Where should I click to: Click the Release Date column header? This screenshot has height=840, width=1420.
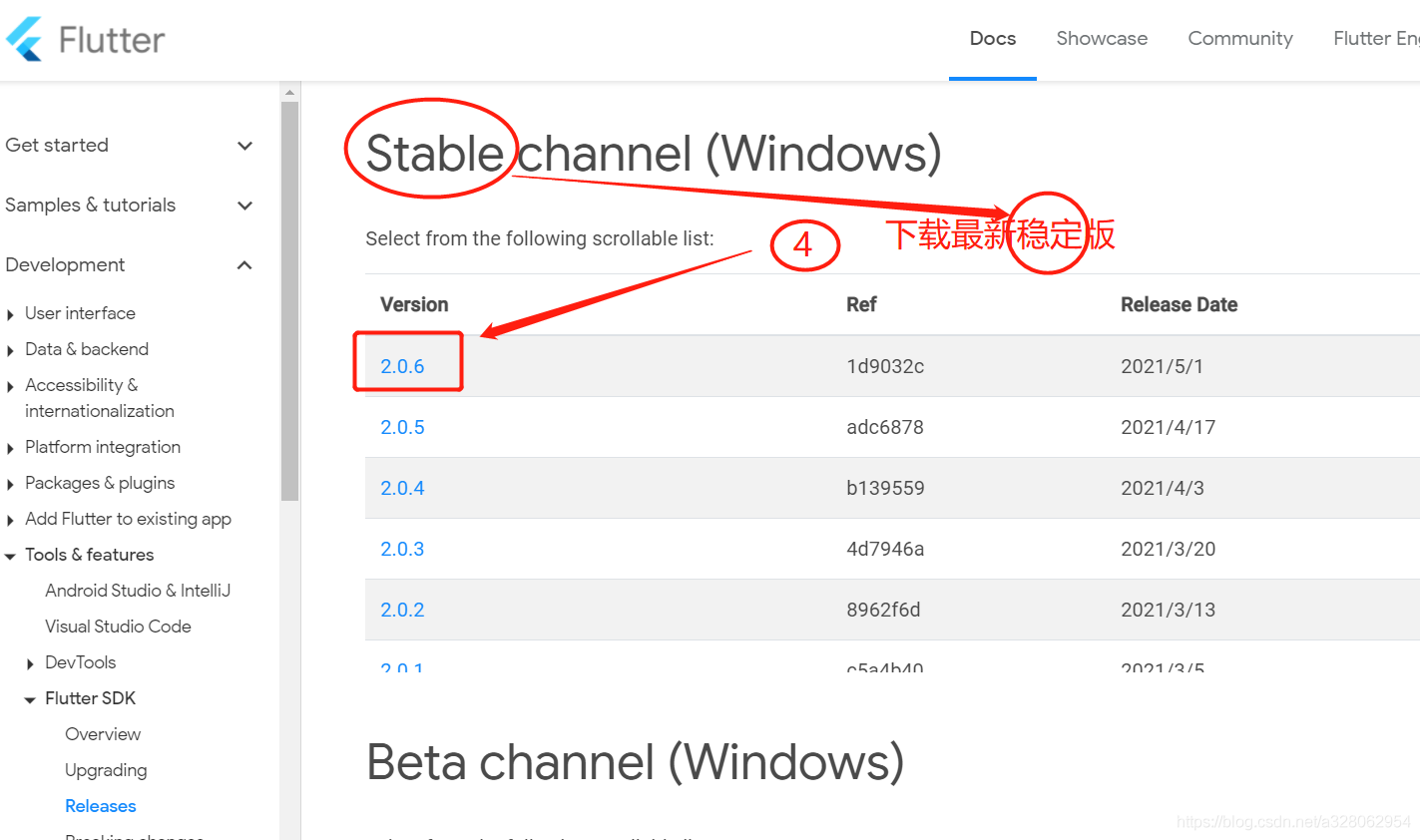tap(1179, 304)
